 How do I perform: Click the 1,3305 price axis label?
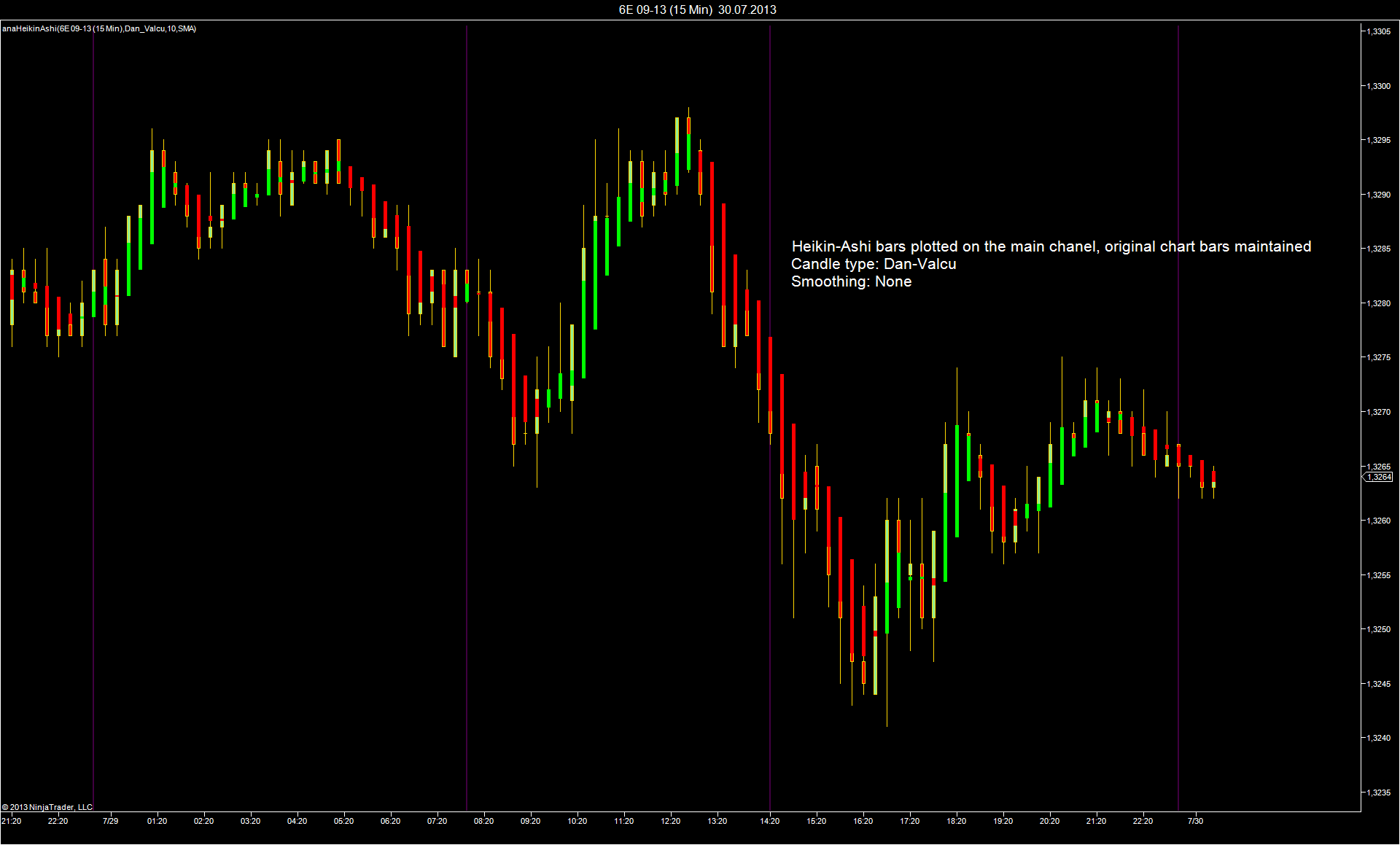point(1377,31)
